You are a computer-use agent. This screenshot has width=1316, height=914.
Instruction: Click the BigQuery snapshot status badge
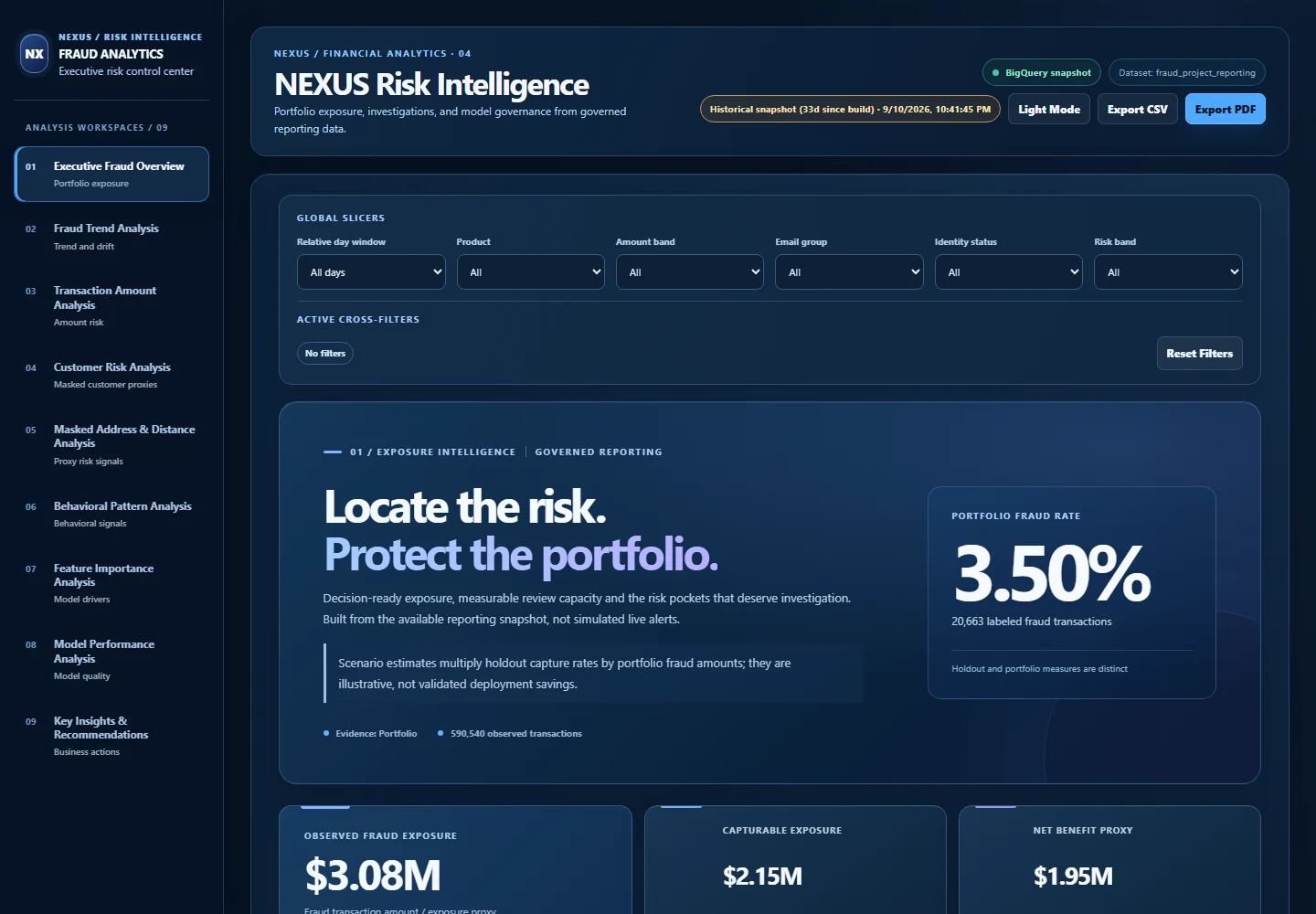1042,72
